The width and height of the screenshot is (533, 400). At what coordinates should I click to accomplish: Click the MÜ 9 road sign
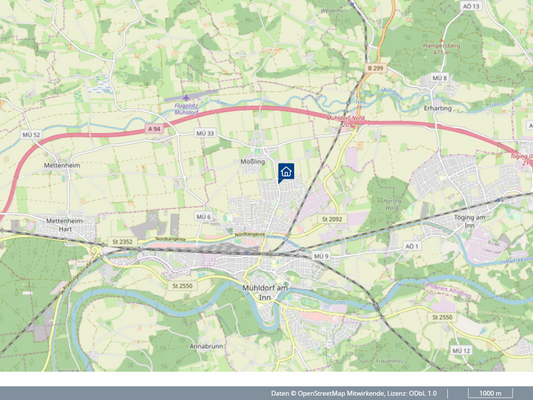(321, 256)
